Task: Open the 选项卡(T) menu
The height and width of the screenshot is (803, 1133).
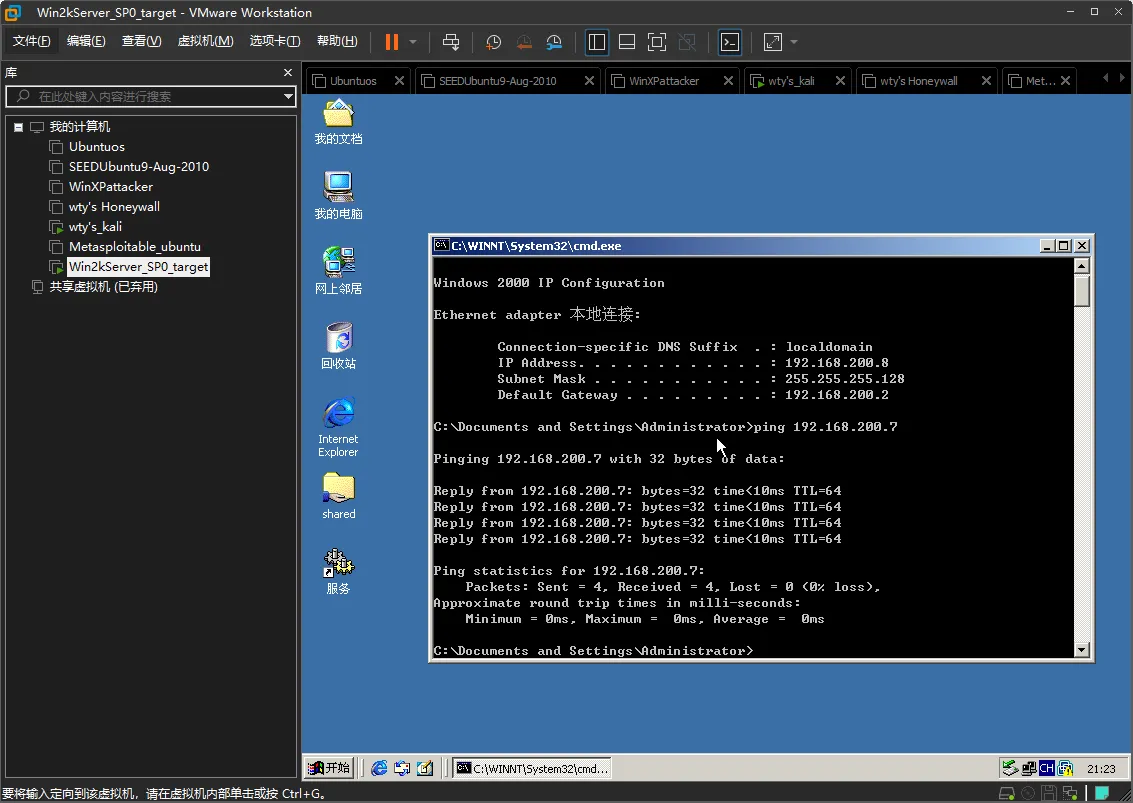Action: point(275,41)
